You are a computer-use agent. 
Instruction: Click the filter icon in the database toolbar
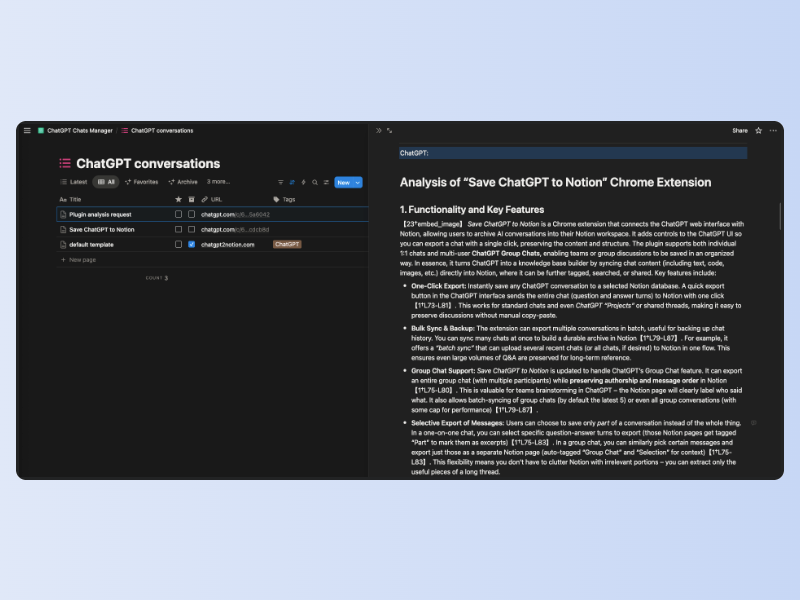pos(281,182)
